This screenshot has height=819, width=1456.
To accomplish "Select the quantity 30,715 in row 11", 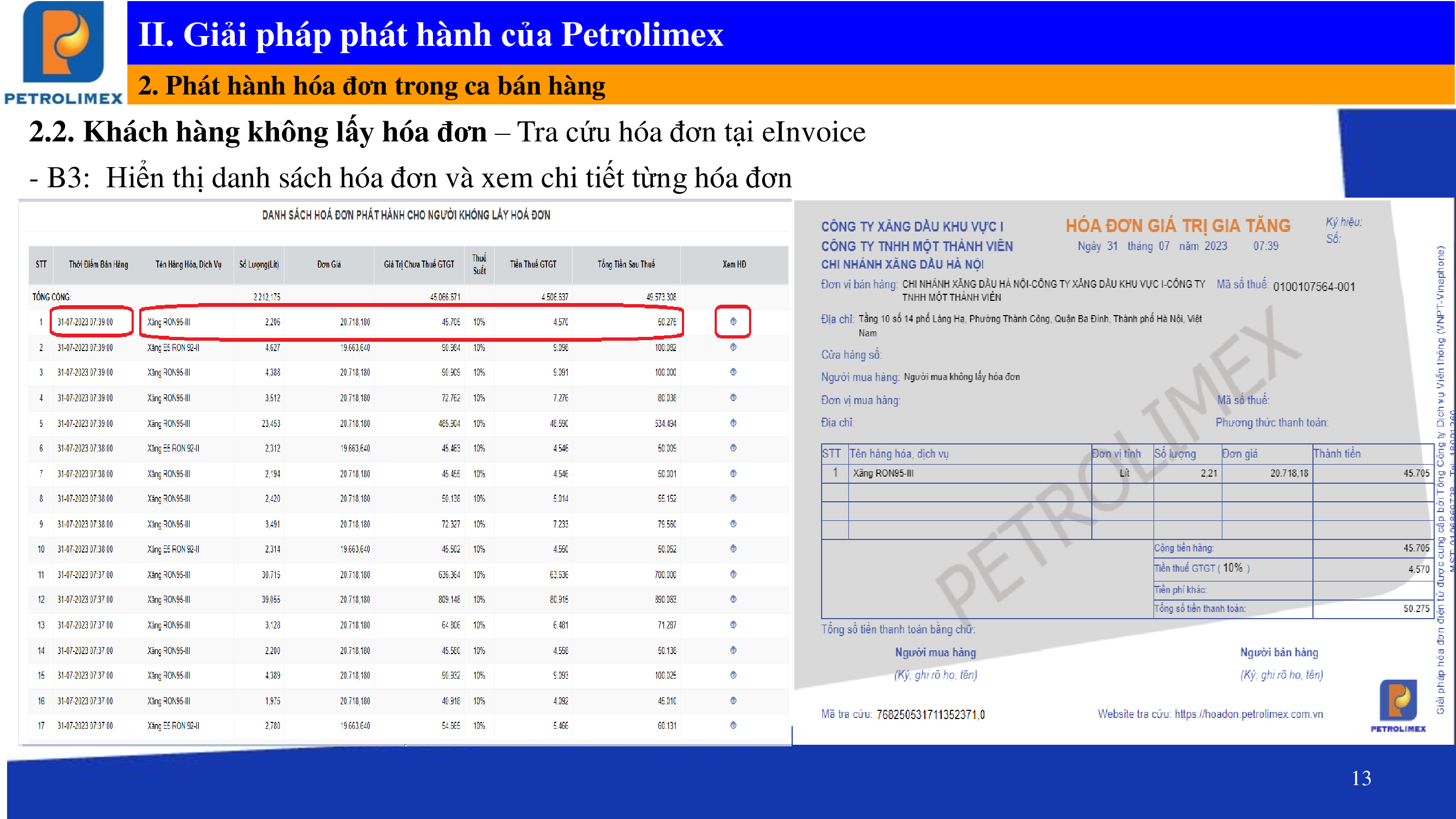I will coord(271,575).
